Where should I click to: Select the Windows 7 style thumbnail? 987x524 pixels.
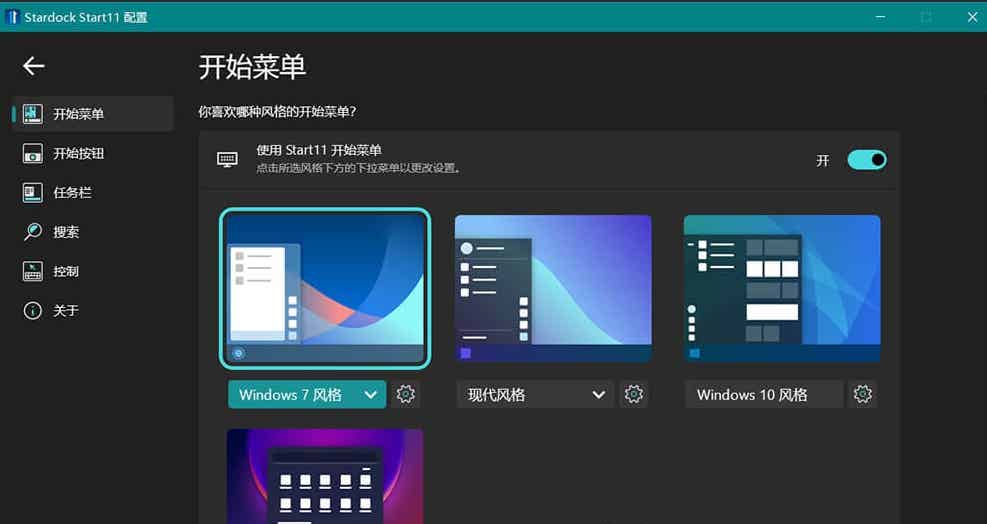tap(325, 288)
